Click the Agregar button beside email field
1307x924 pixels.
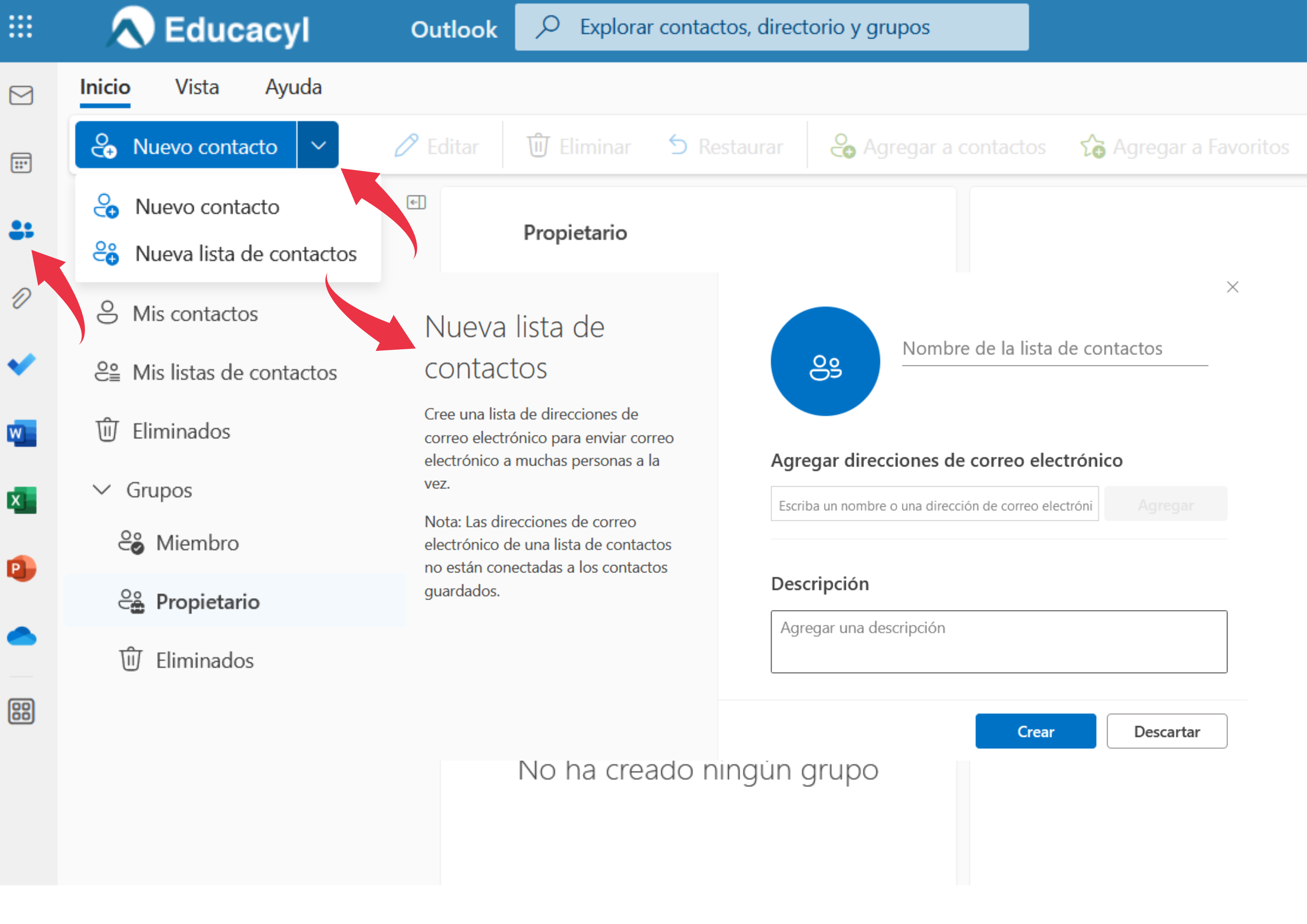tap(1165, 504)
